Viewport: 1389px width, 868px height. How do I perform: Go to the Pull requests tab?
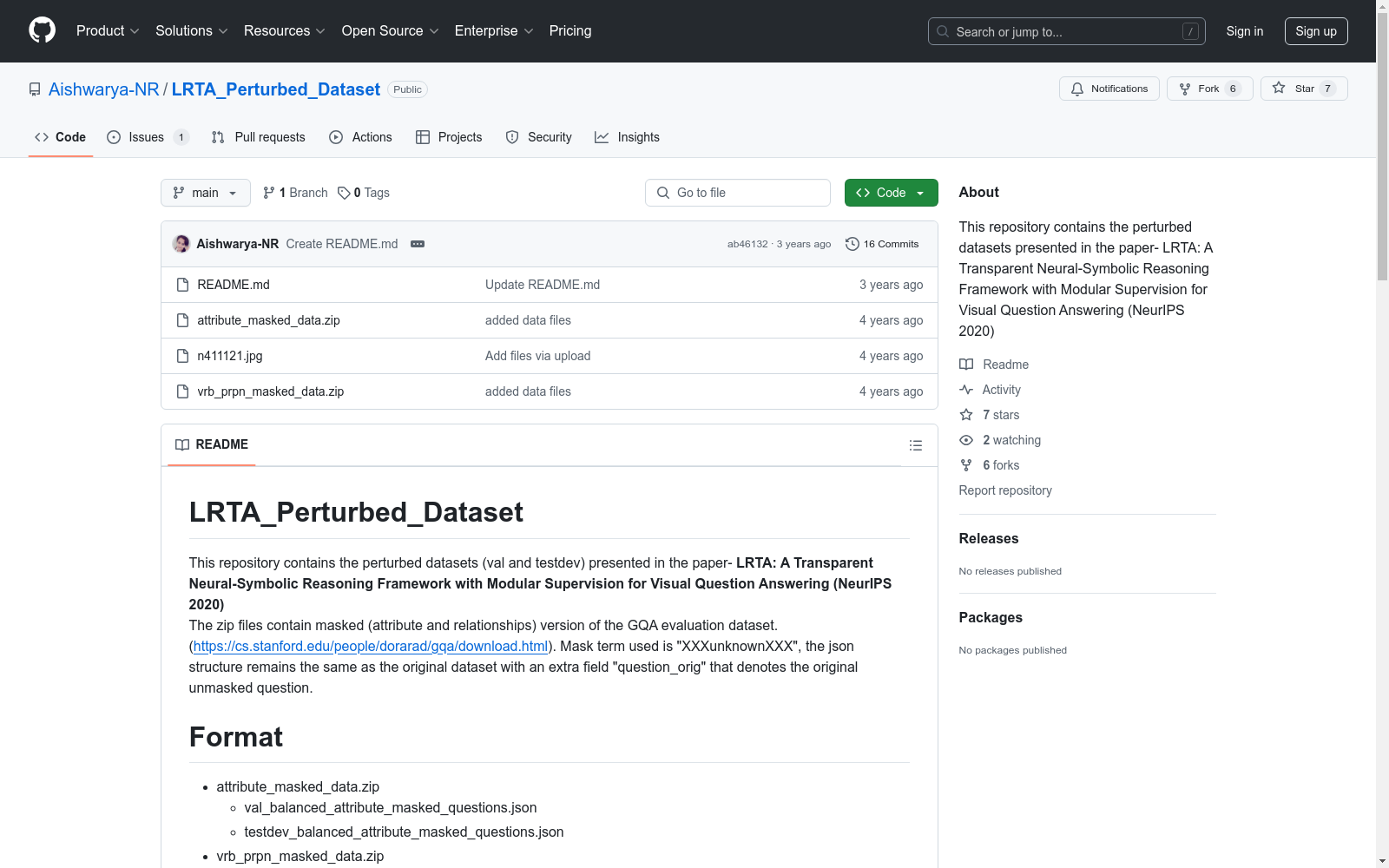(x=259, y=137)
